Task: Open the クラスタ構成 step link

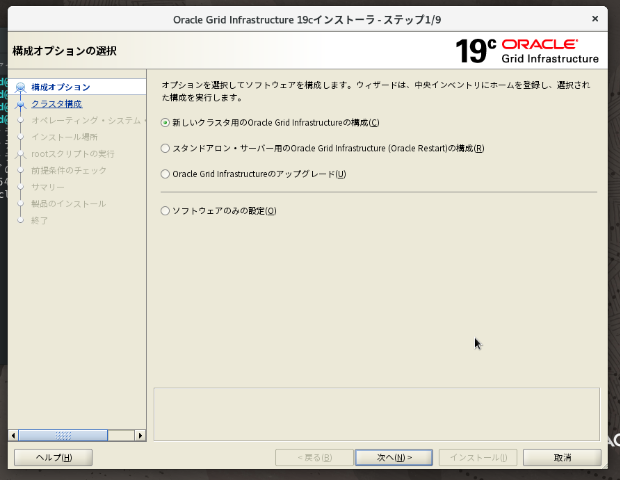Action: point(57,104)
